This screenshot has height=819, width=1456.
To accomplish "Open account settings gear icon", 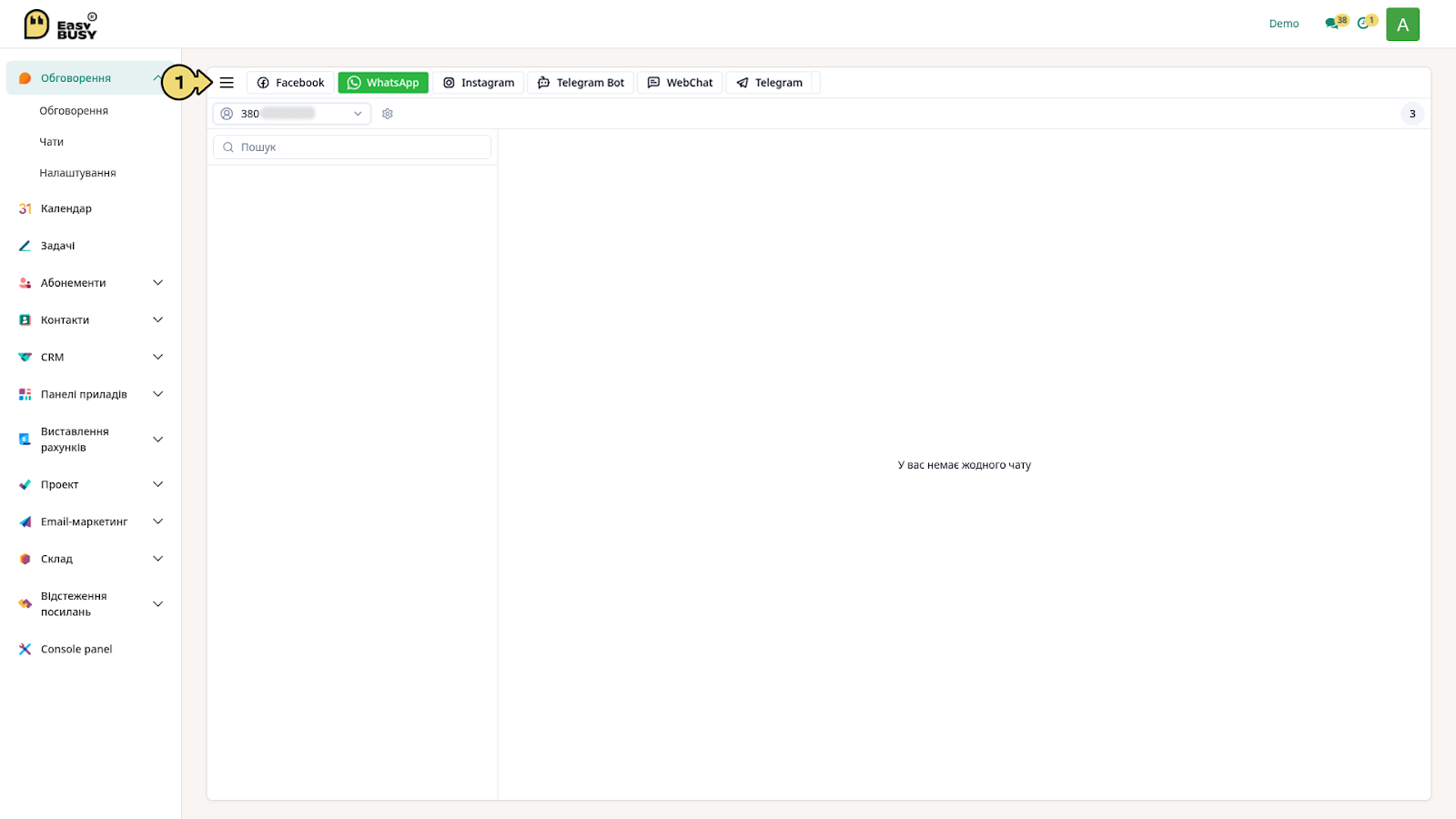I will (388, 114).
